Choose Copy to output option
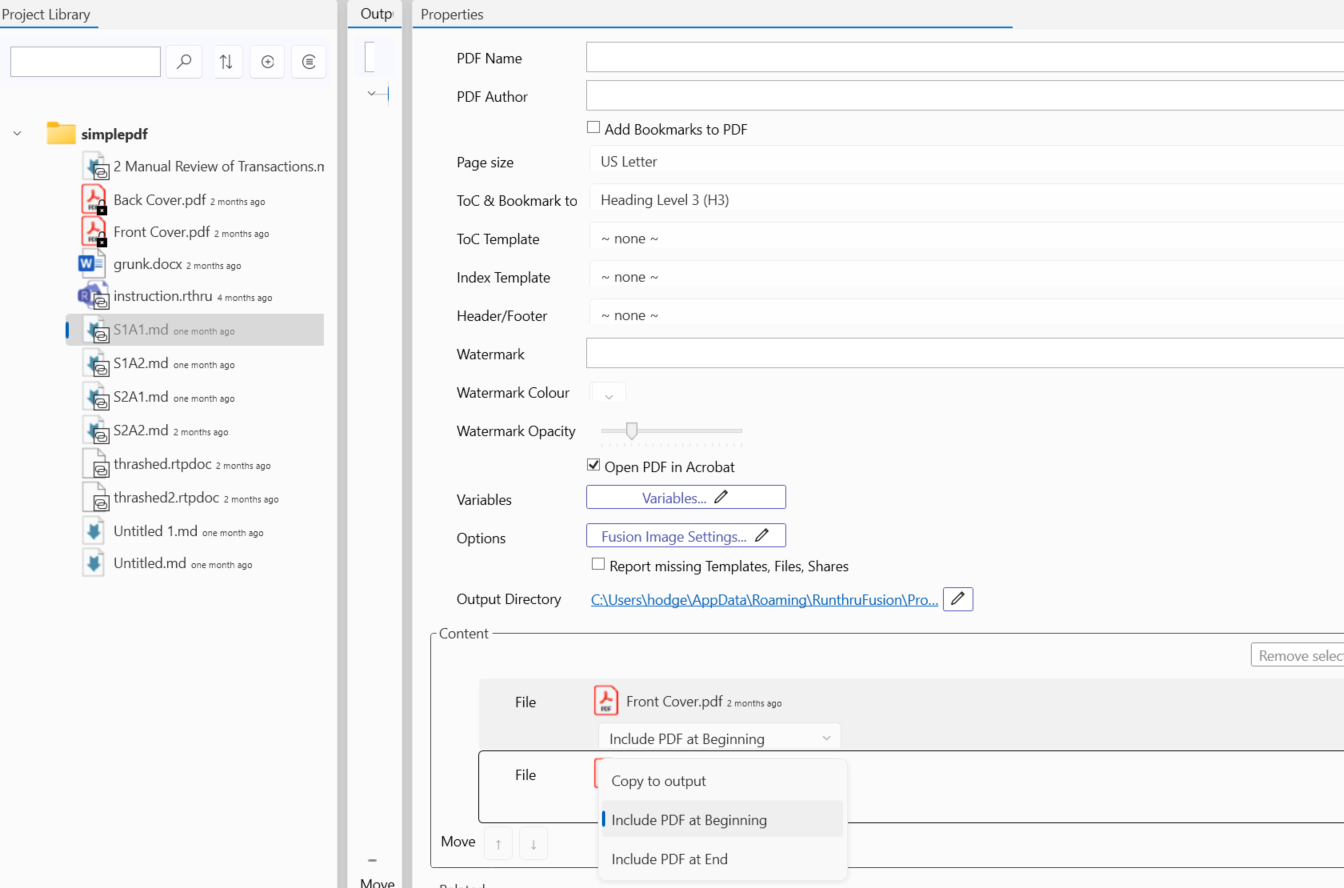Screen dimensions: 1344x888 [x=659, y=781]
